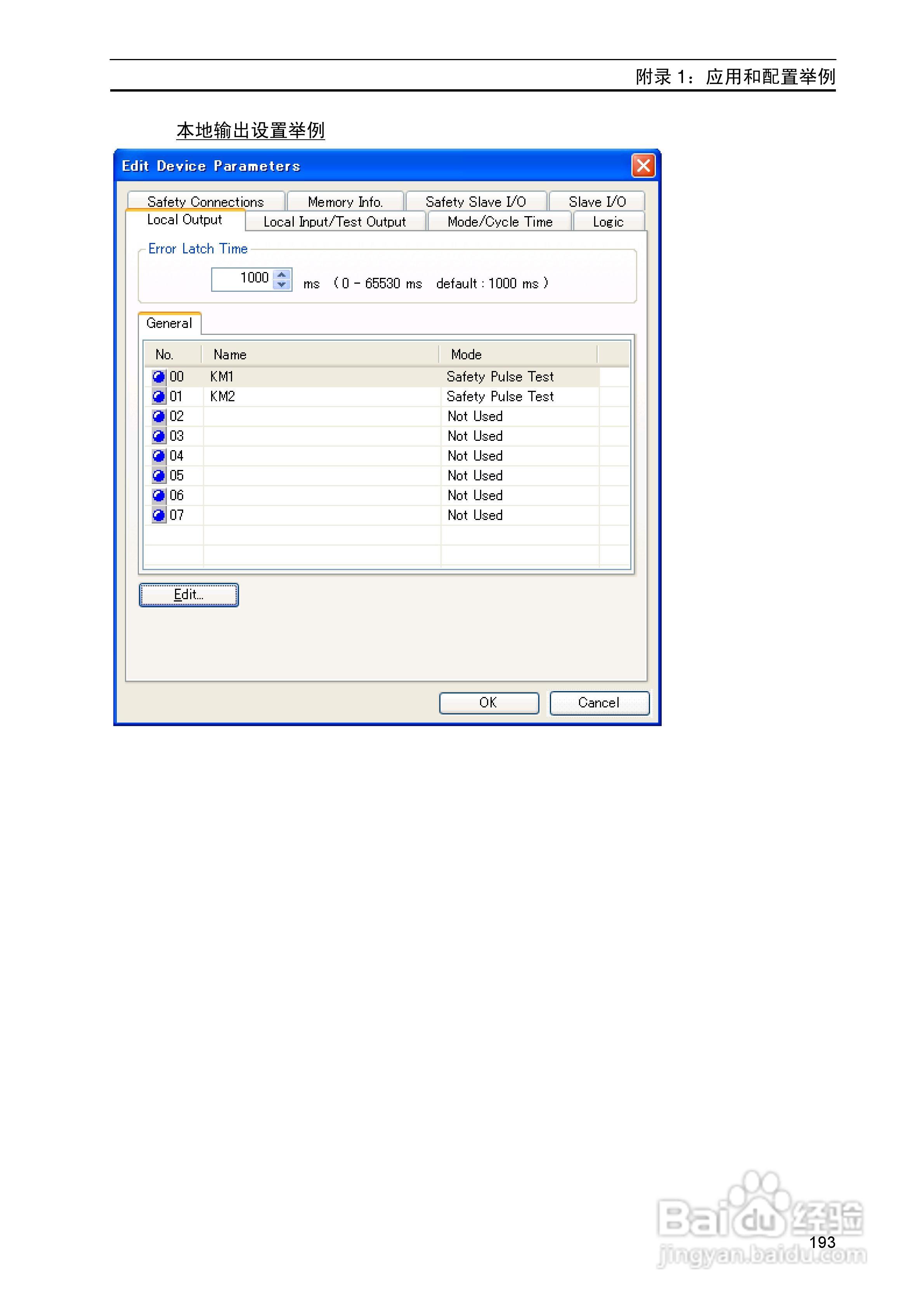
Task: Click the blue icon for output 04
Action: (x=159, y=456)
